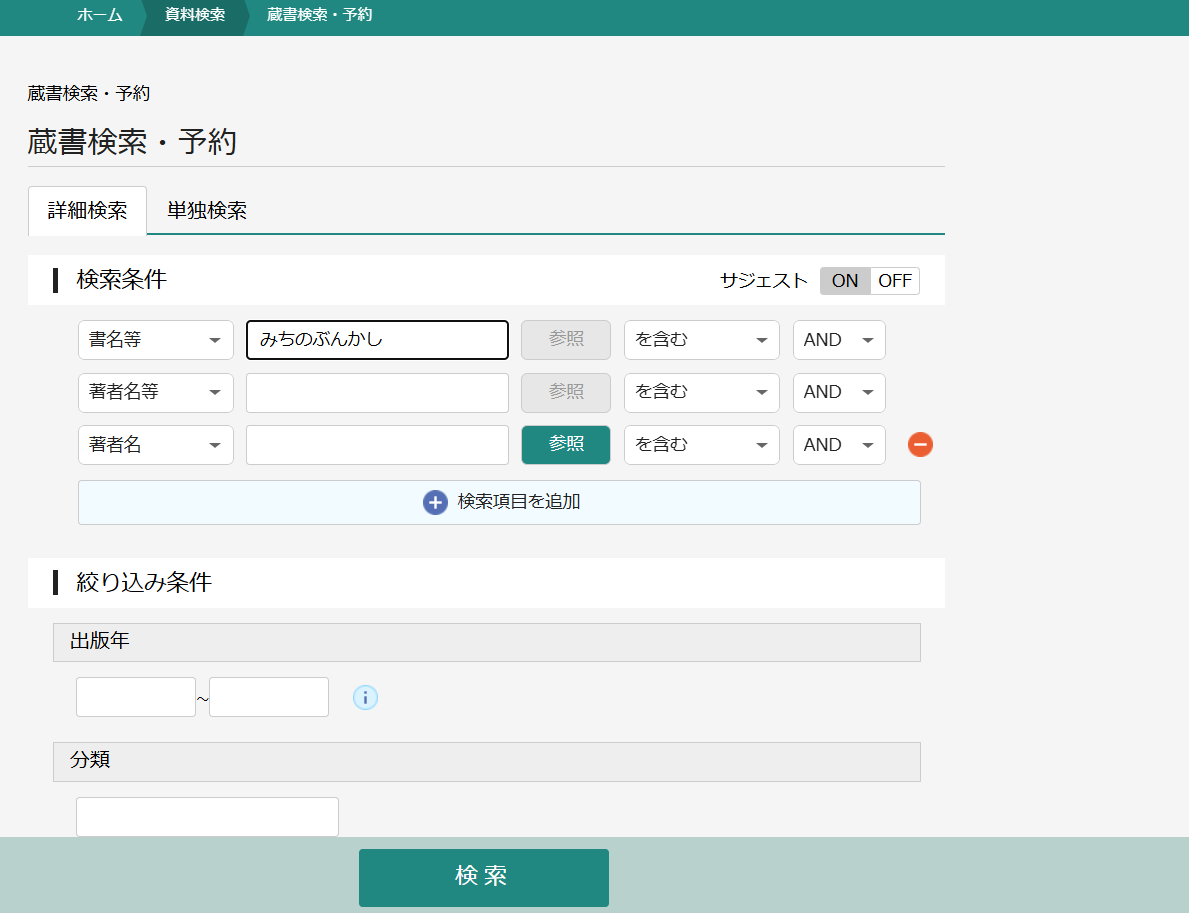Go to ホーム in the breadcrumb

click(100, 15)
